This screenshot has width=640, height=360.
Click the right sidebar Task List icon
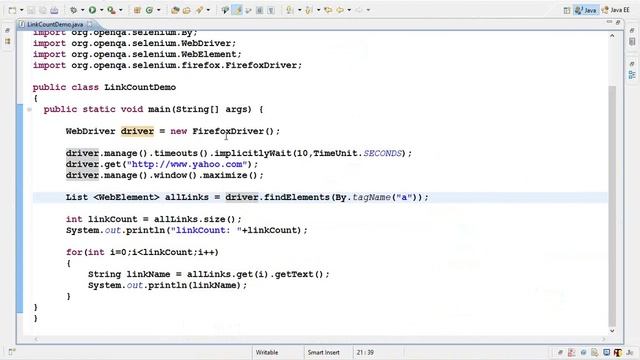click(632, 42)
